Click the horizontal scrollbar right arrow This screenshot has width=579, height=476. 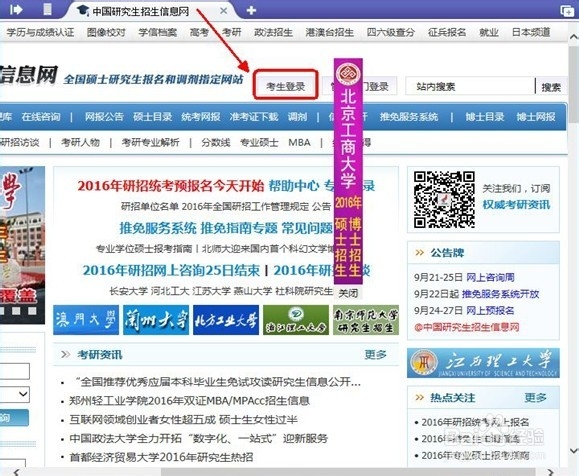tap(551, 472)
